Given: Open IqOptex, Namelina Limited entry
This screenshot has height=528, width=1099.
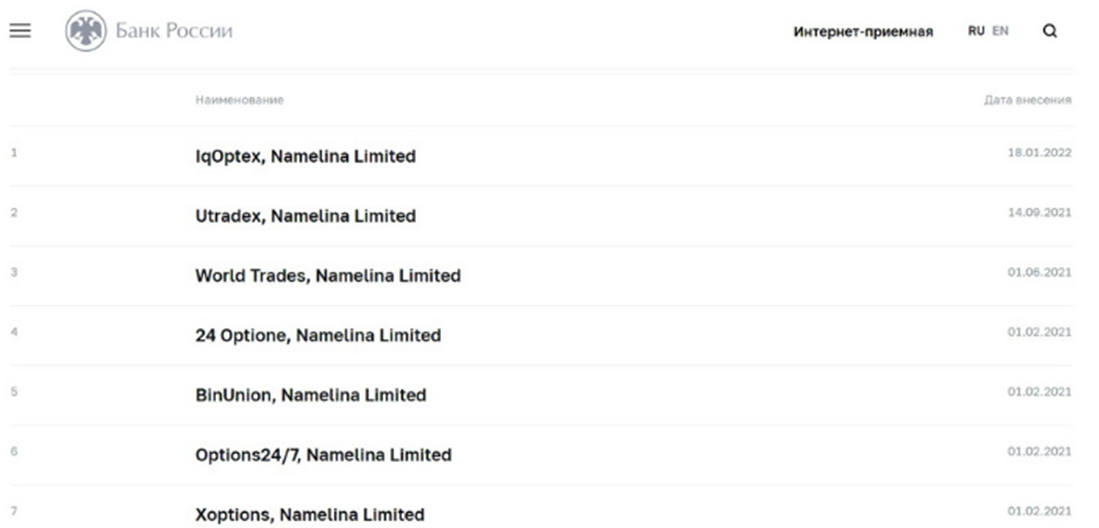Looking at the screenshot, I should [305, 156].
